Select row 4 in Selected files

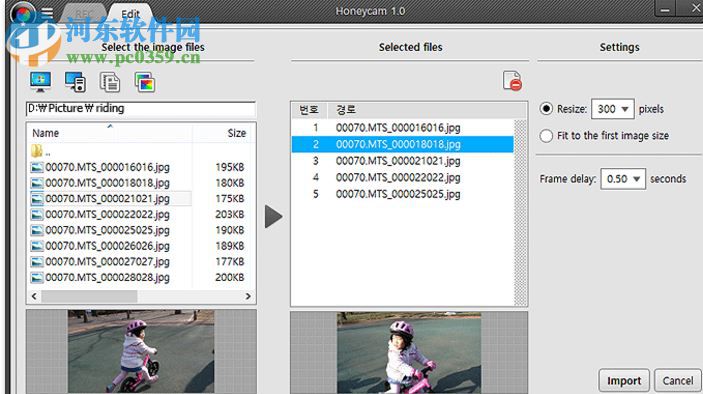[402, 178]
